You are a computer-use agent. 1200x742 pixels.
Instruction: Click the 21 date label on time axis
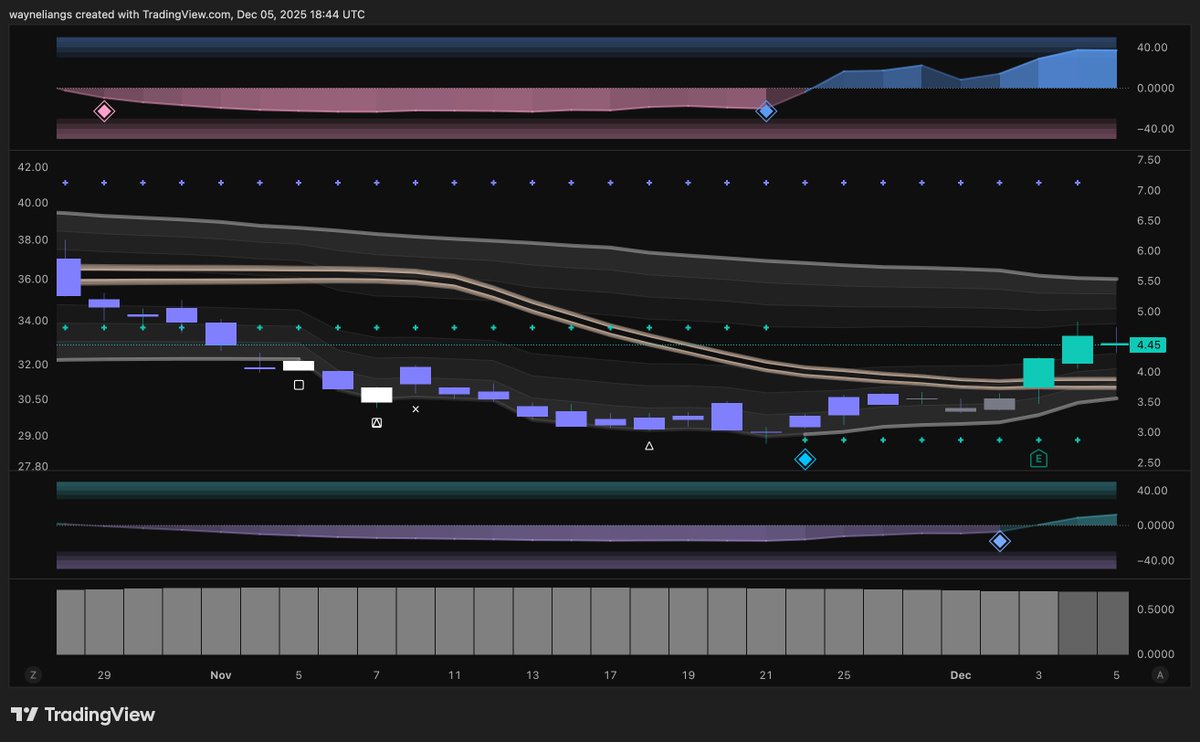(x=766, y=676)
